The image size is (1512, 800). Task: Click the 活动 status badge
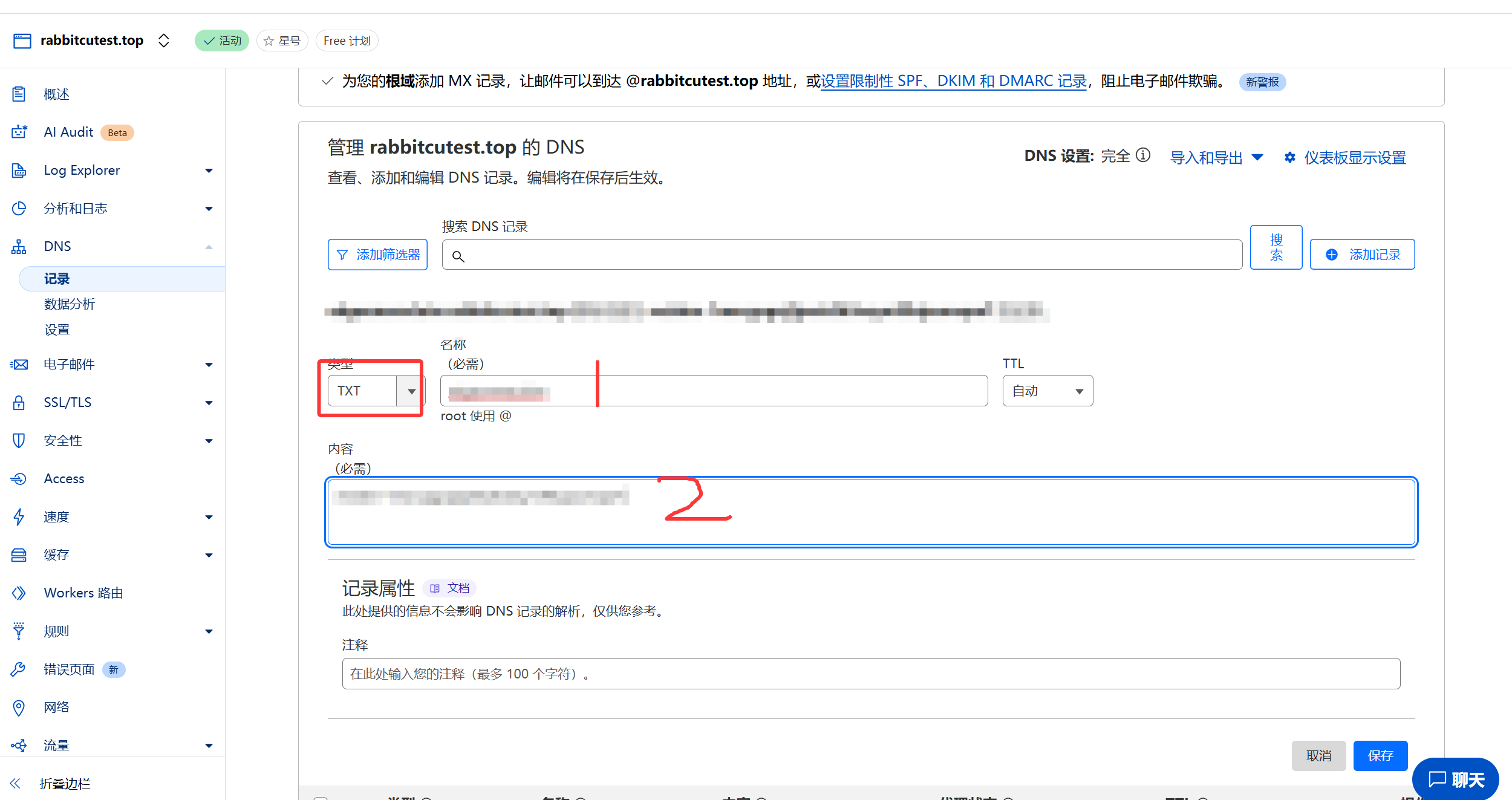point(222,41)
